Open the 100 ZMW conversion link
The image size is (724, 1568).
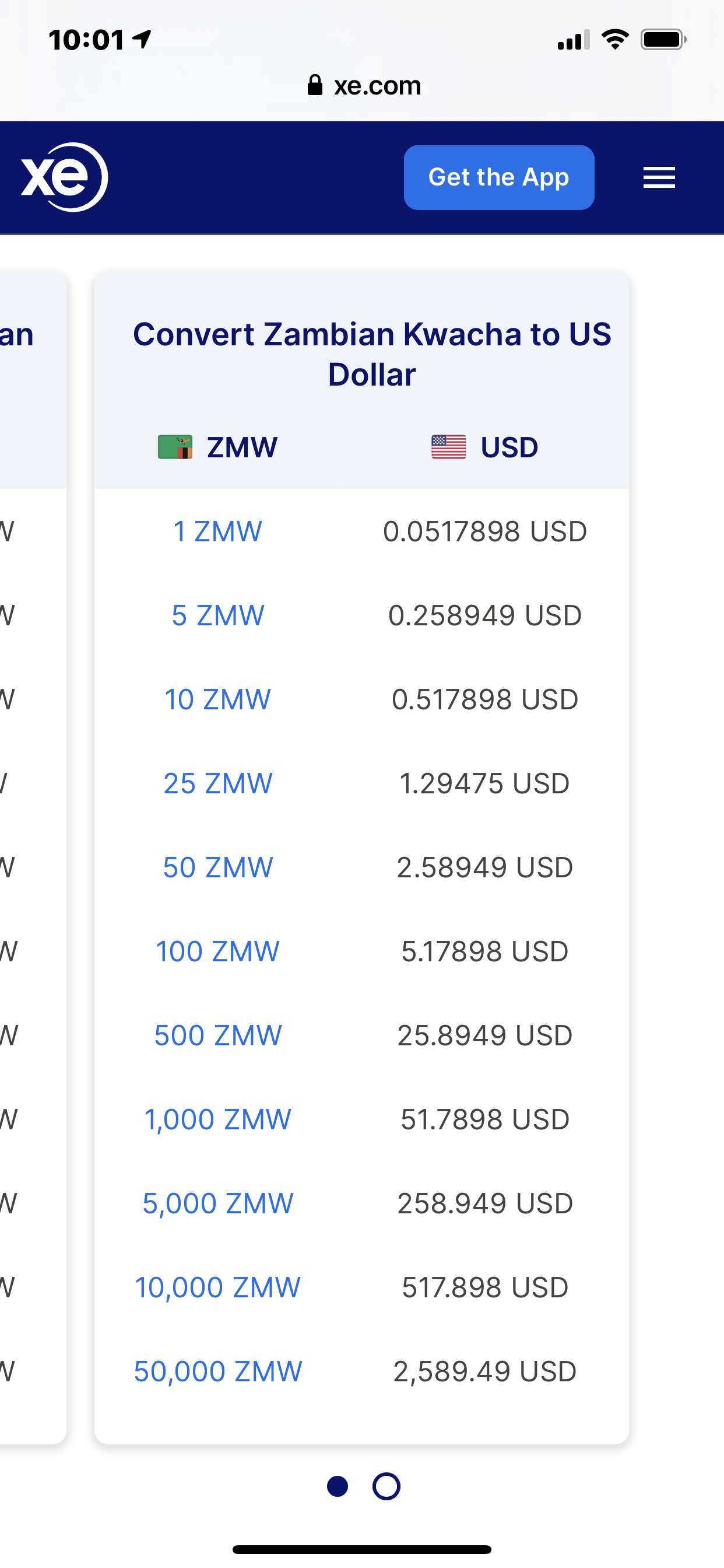[217, 951]
